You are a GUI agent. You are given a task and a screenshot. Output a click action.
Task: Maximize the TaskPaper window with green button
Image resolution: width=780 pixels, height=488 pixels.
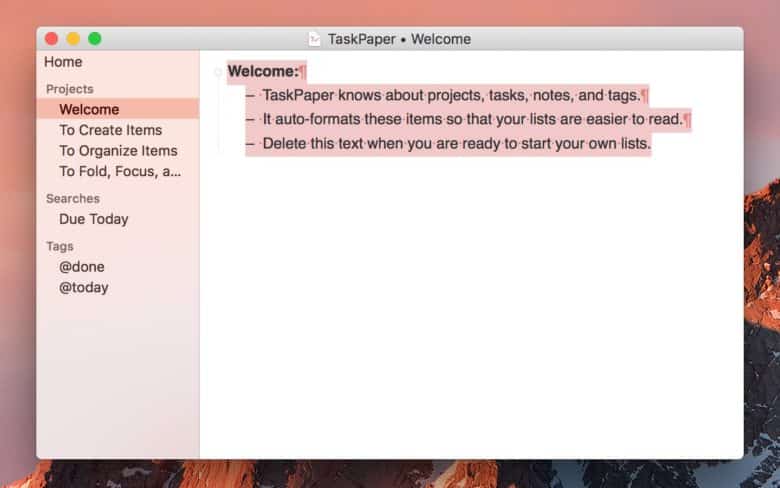95,39
